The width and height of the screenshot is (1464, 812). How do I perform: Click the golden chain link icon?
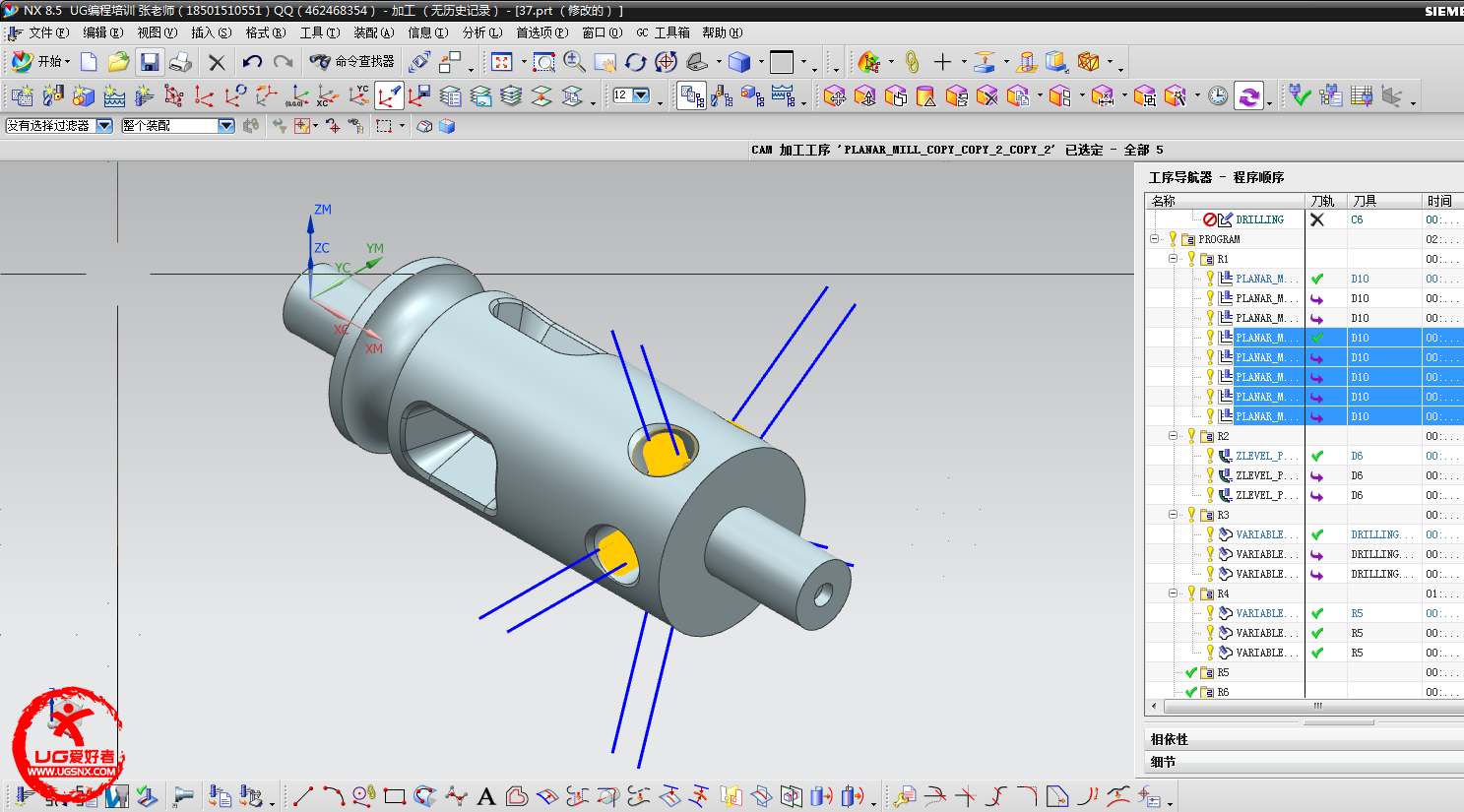click(912, 62)
